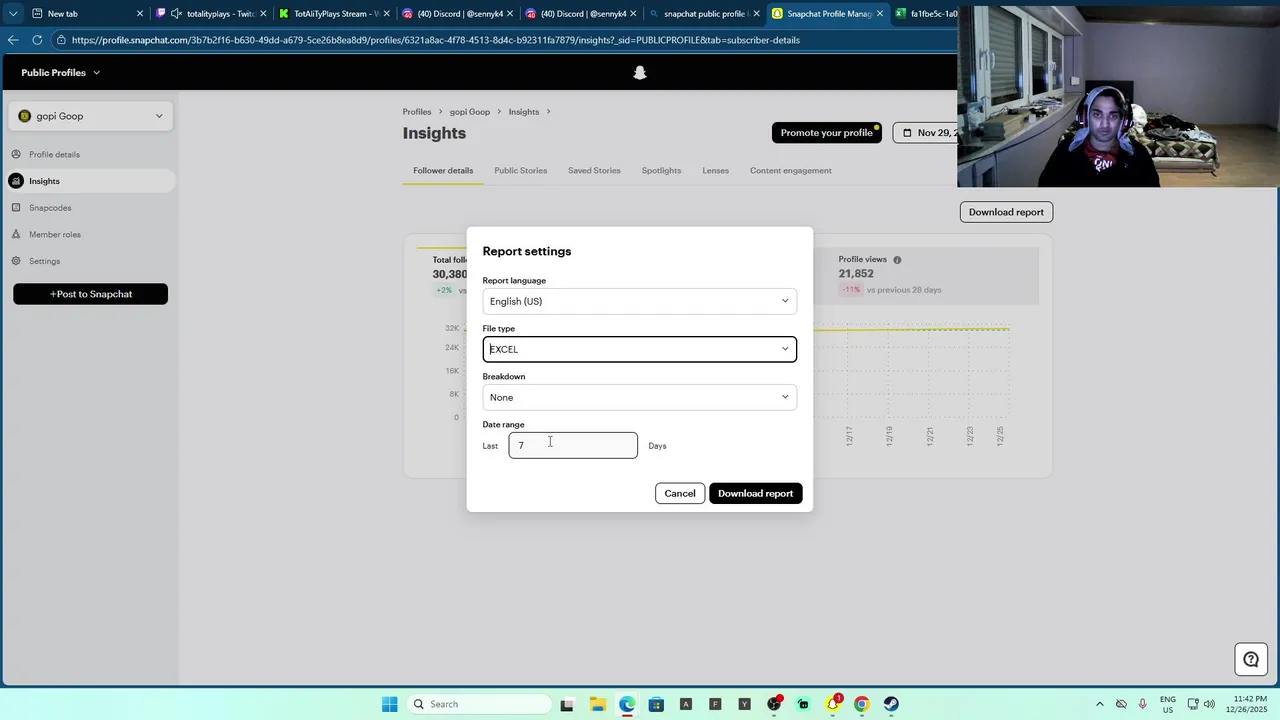Close the Snapchat Profile Manager tab
1280x720 pixels.
(880, 14)
